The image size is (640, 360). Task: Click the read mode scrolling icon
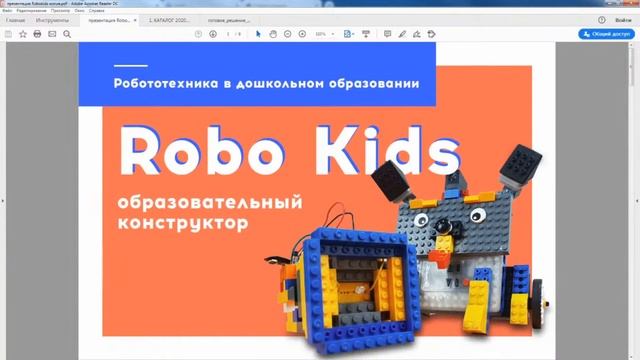tap(366, 34)
